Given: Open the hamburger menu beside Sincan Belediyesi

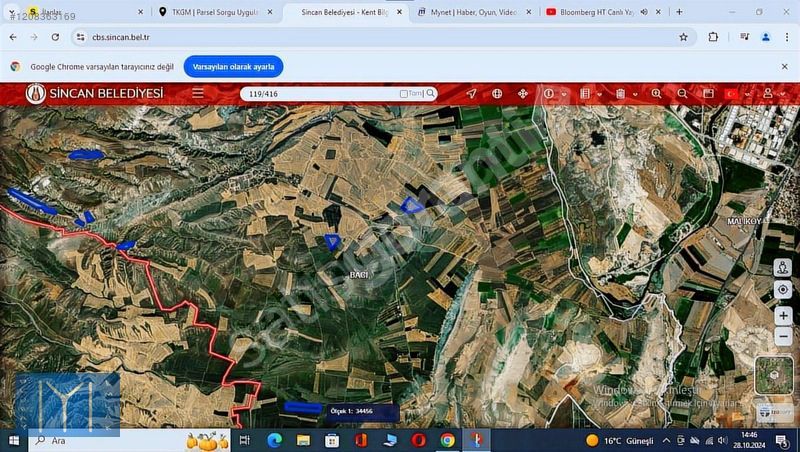Looking at the screenshot, I should [x=198, y=93].
